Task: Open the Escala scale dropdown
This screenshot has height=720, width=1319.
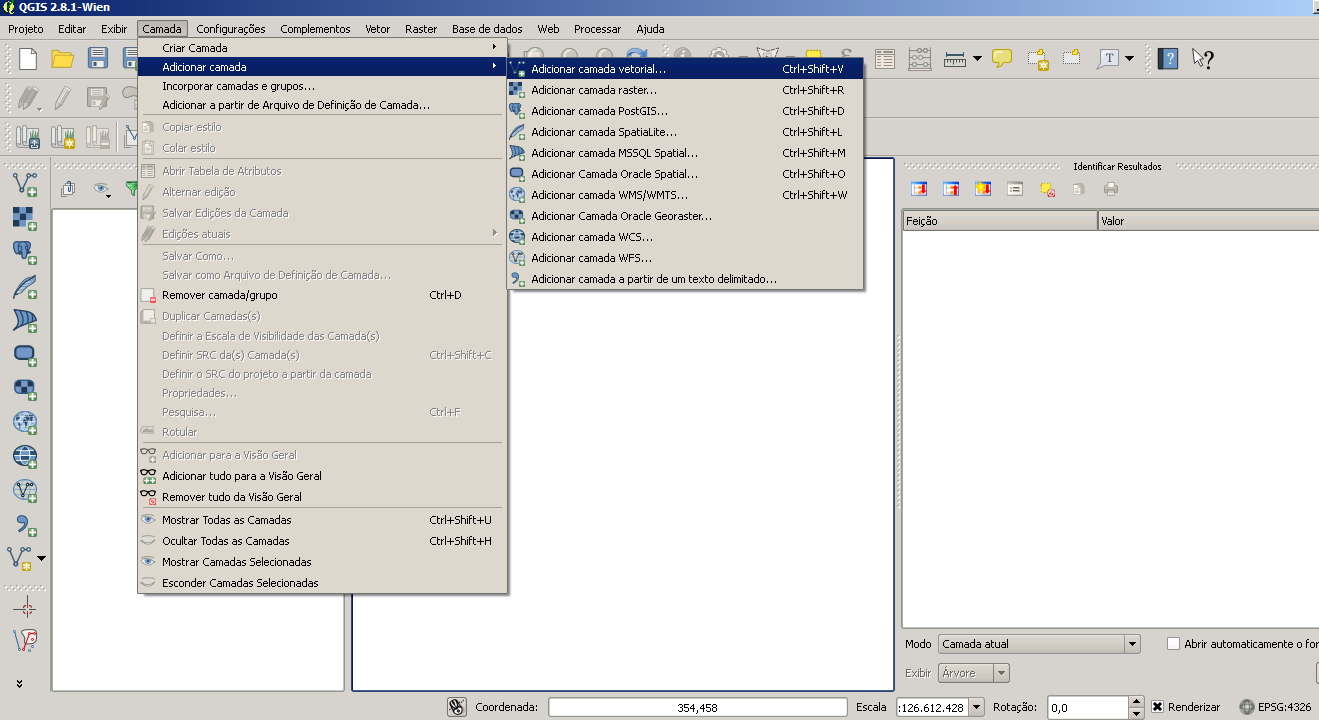Action: pyautogui.click(x=977, y=707)
